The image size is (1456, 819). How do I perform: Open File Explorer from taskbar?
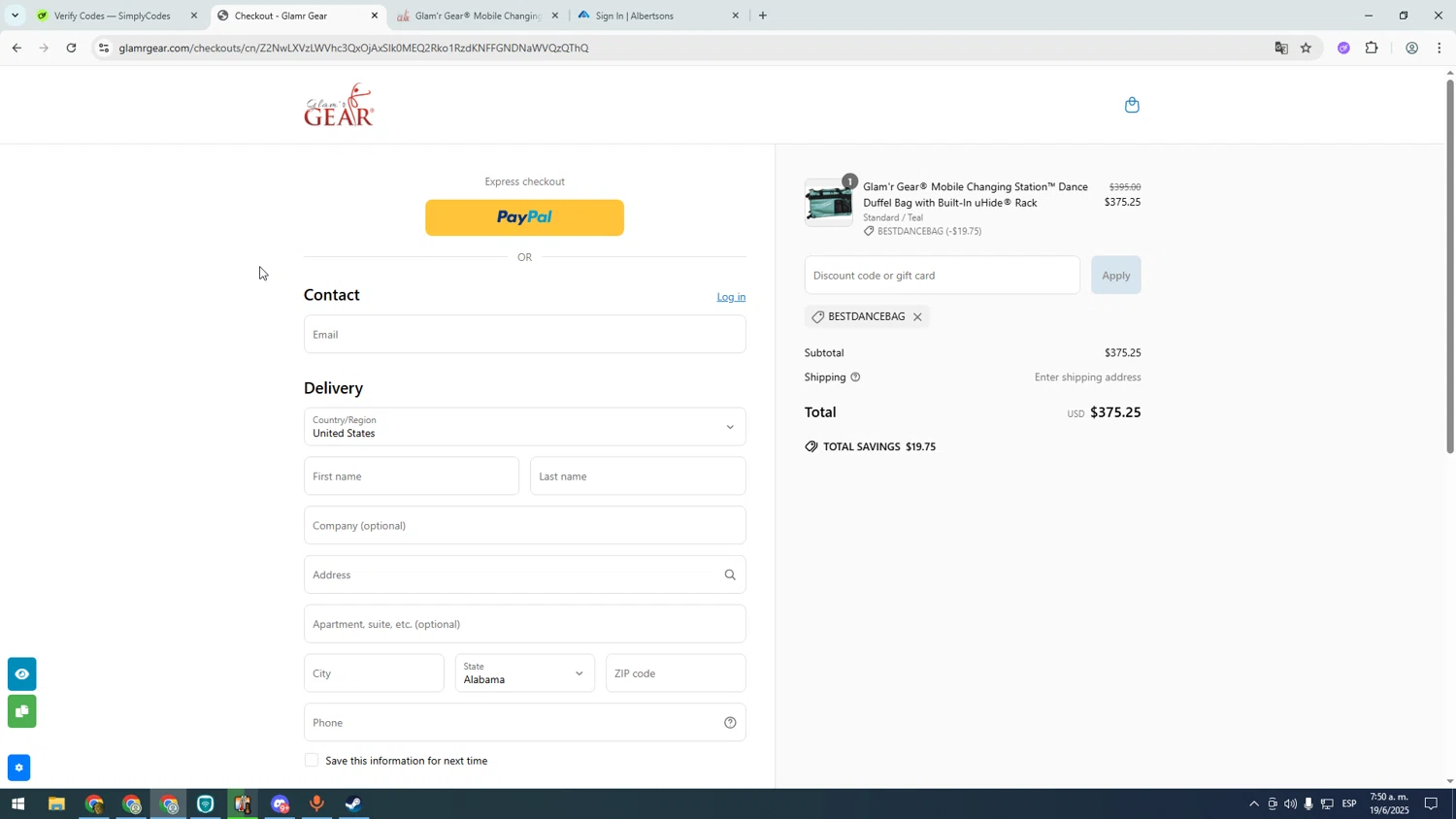pos(56,804)
